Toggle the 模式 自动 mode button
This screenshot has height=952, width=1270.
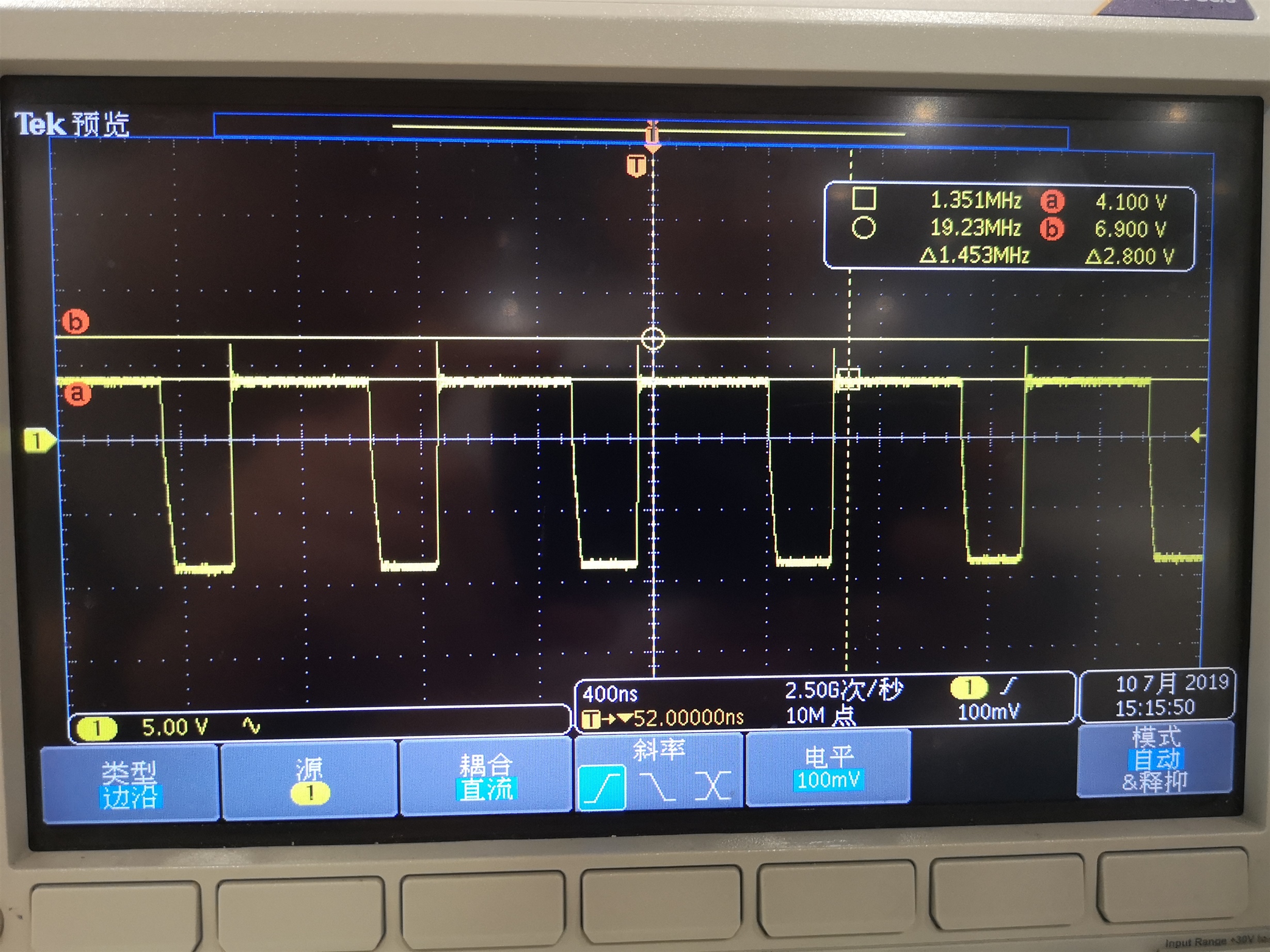(1155, 759)
